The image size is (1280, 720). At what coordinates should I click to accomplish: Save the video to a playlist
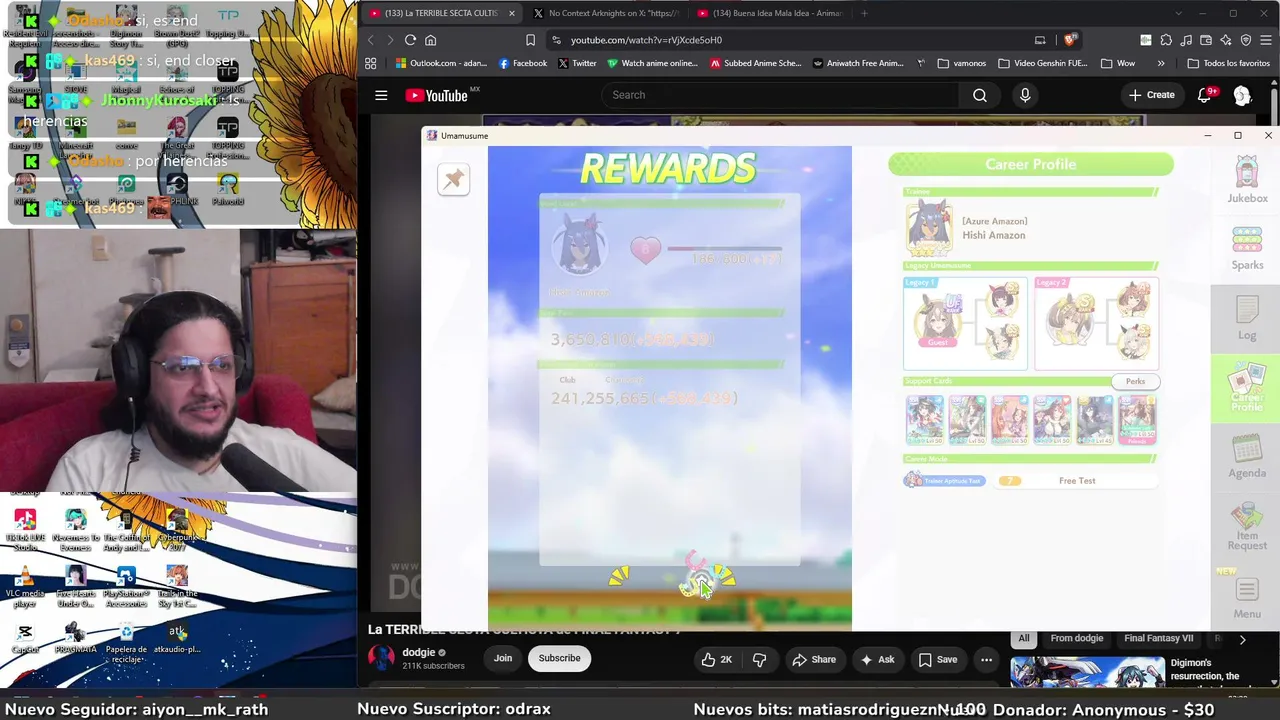tap(938, 659)
